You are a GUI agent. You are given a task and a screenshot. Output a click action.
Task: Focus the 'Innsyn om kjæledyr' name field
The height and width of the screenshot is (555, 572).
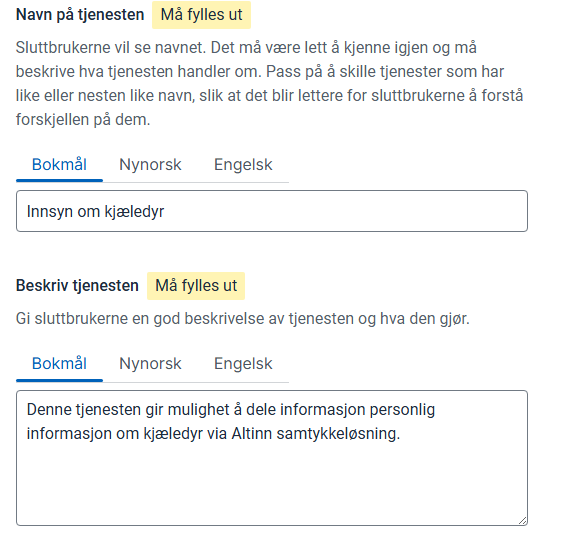click(272, 211)
